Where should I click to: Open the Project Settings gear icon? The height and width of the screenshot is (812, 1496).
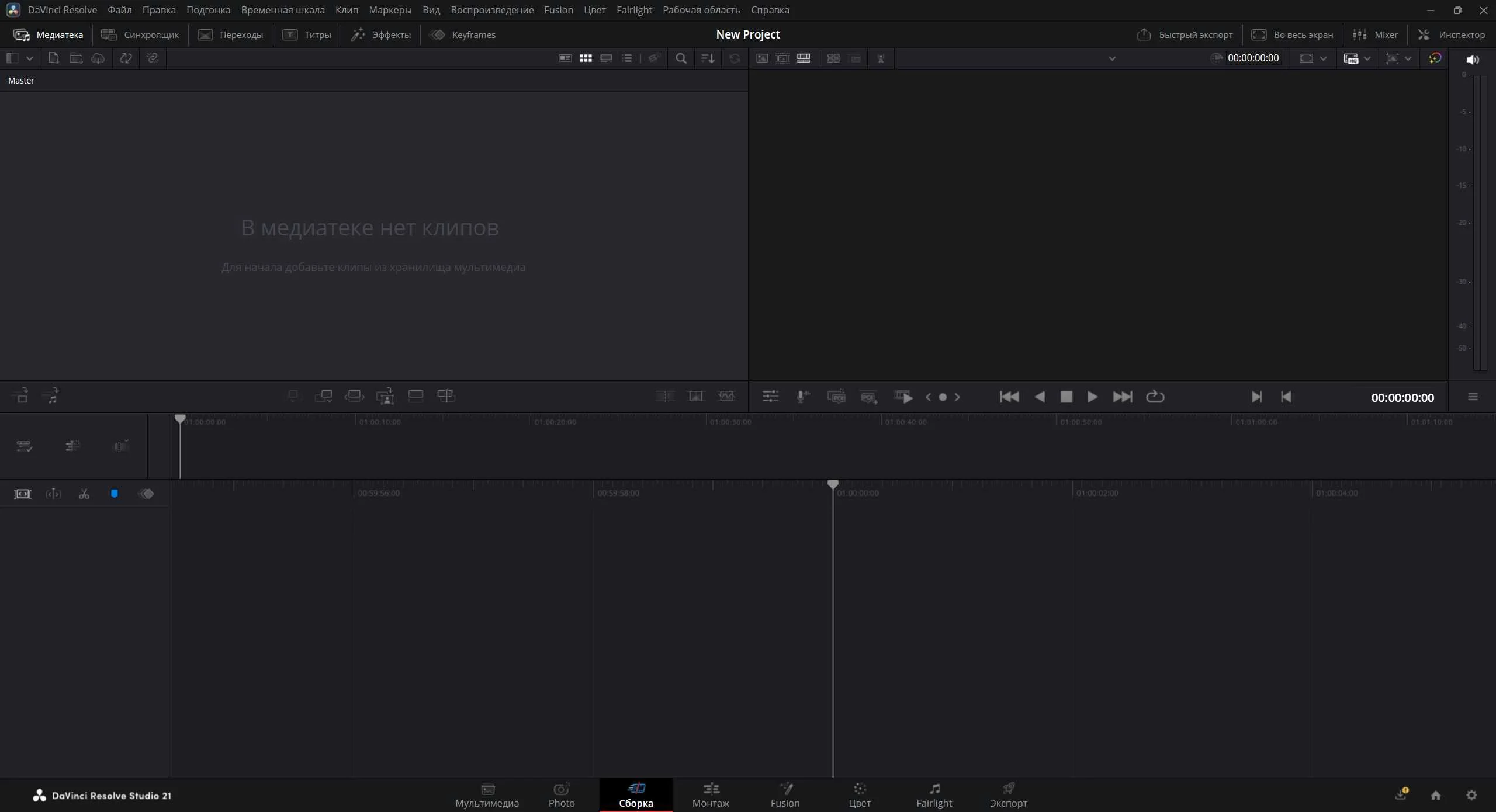1471,795
